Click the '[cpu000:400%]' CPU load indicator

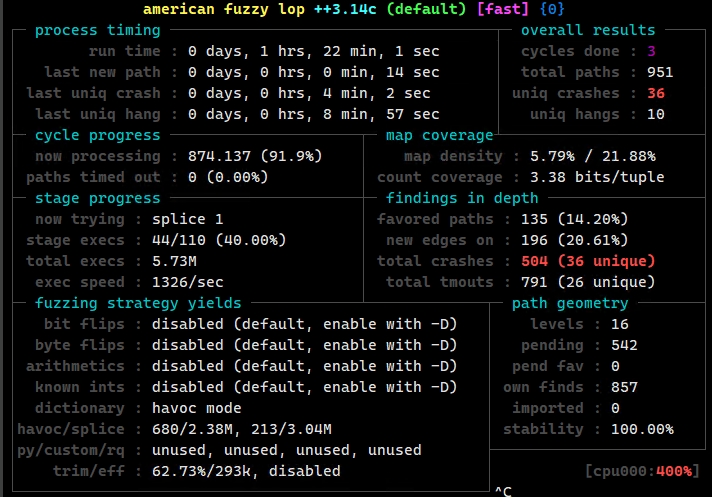642,471
